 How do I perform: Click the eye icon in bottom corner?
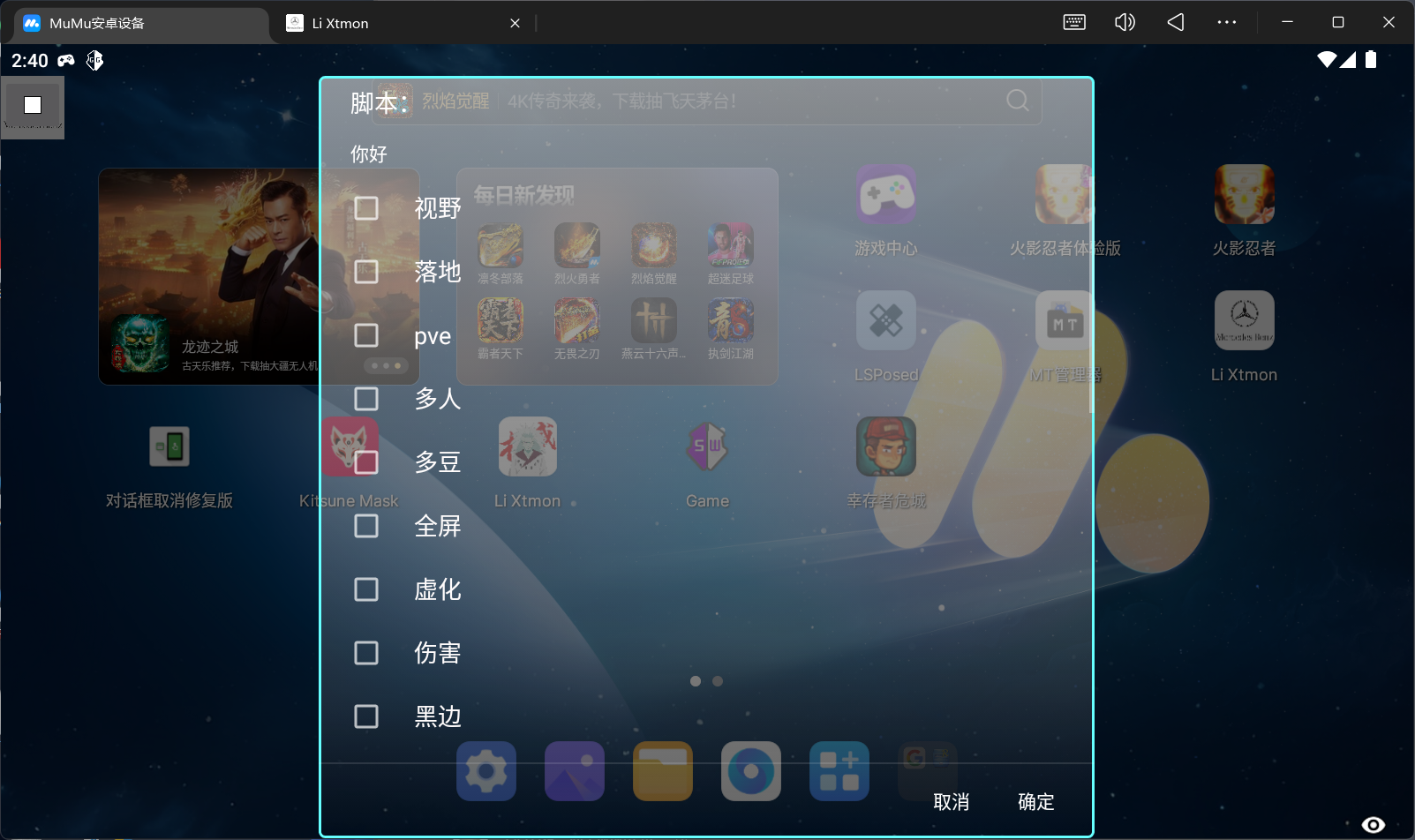[x=1373, y=824]
